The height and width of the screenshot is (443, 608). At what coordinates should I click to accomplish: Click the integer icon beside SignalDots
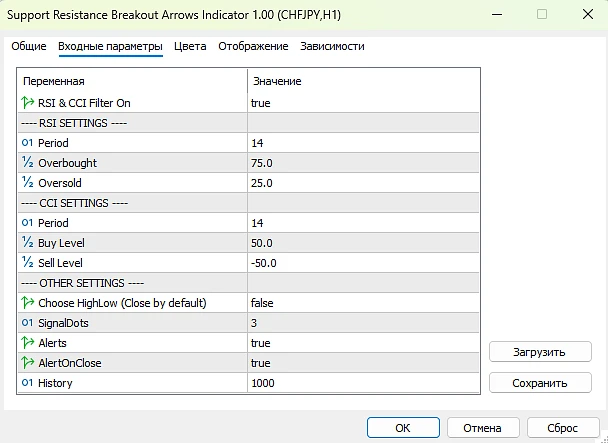[27, 323]
